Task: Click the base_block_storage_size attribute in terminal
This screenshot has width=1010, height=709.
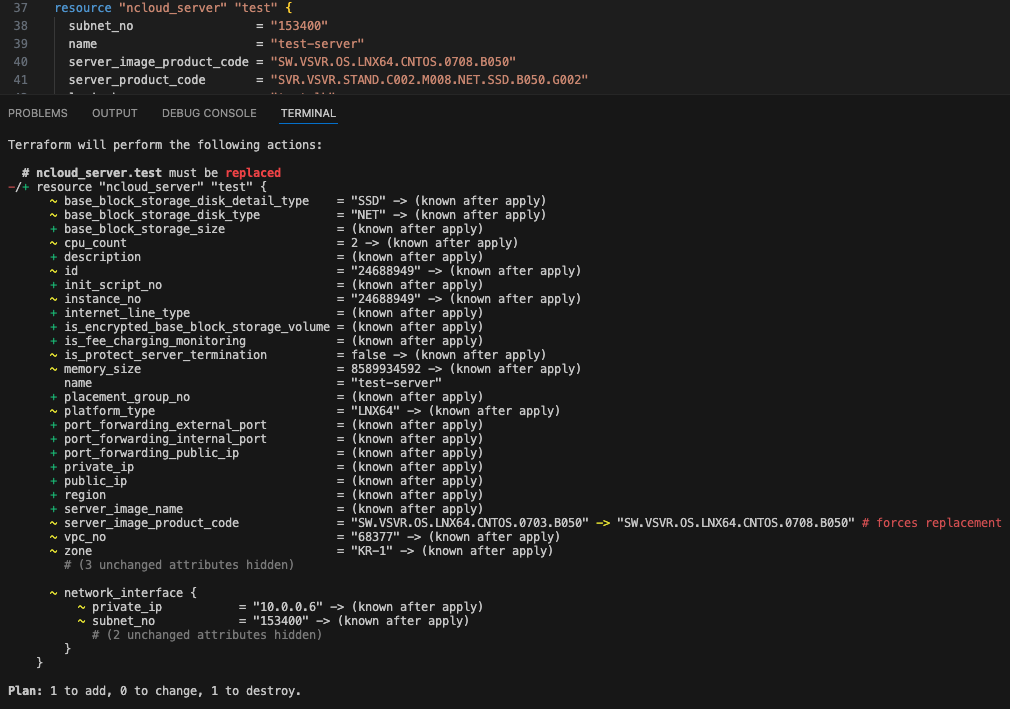Action: [144, 229]
